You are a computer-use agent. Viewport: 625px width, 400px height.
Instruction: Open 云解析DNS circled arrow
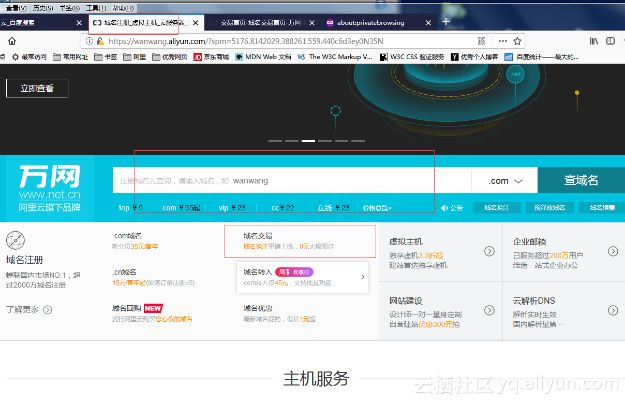[x=613, y=310]
